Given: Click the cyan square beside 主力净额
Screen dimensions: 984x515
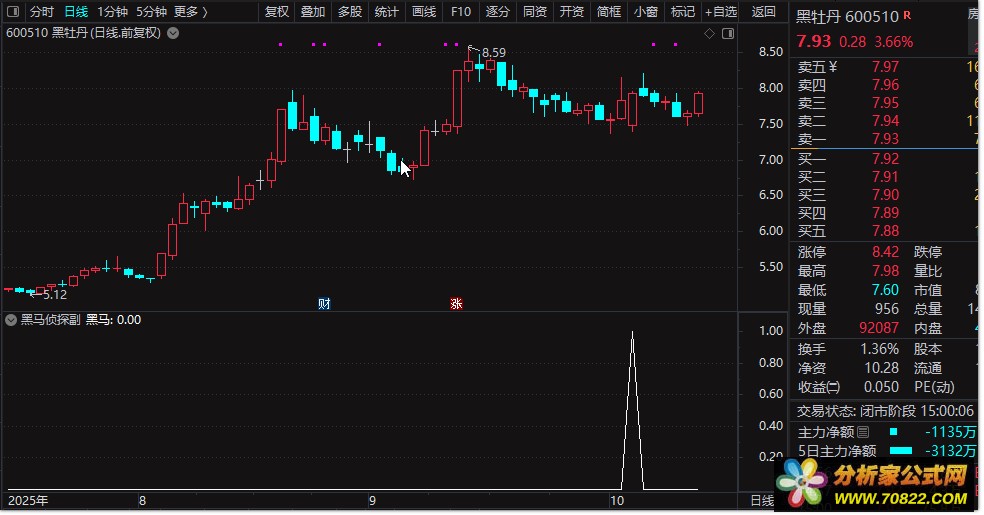Looking at the screenshot, I should (x=893, y=432).
